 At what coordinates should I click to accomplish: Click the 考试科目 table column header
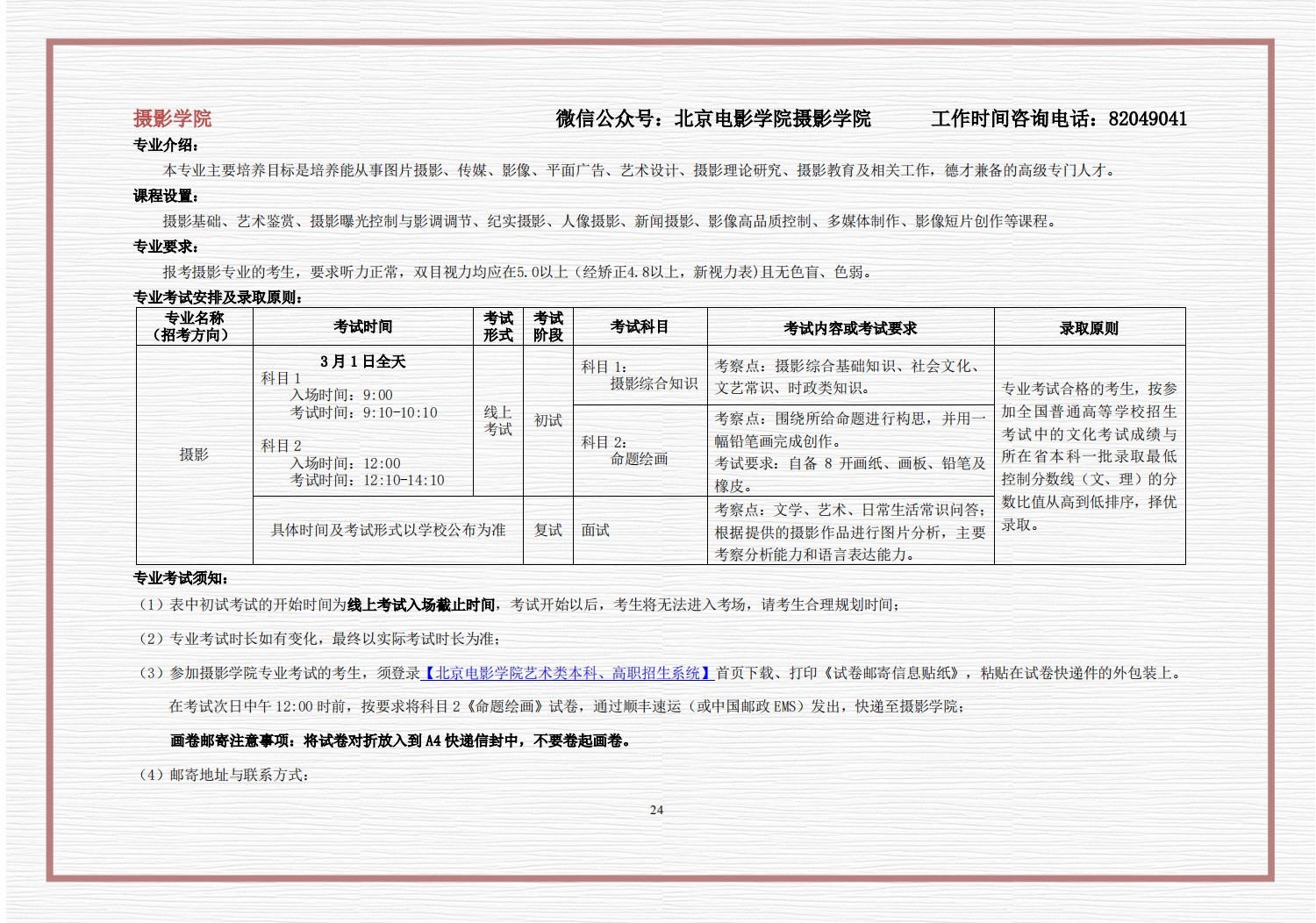(x=639, y=326)
